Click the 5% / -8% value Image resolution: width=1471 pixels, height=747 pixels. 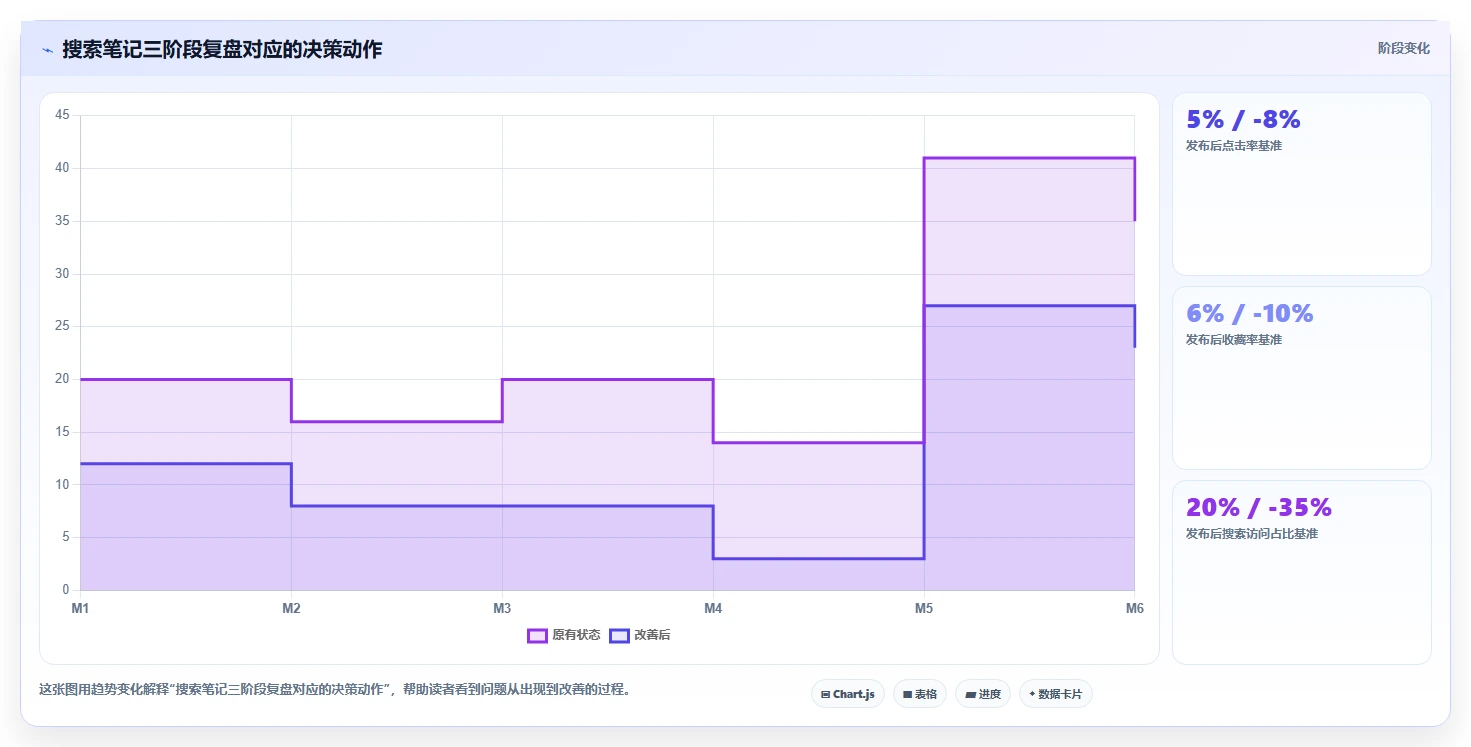click(1243, 120)
